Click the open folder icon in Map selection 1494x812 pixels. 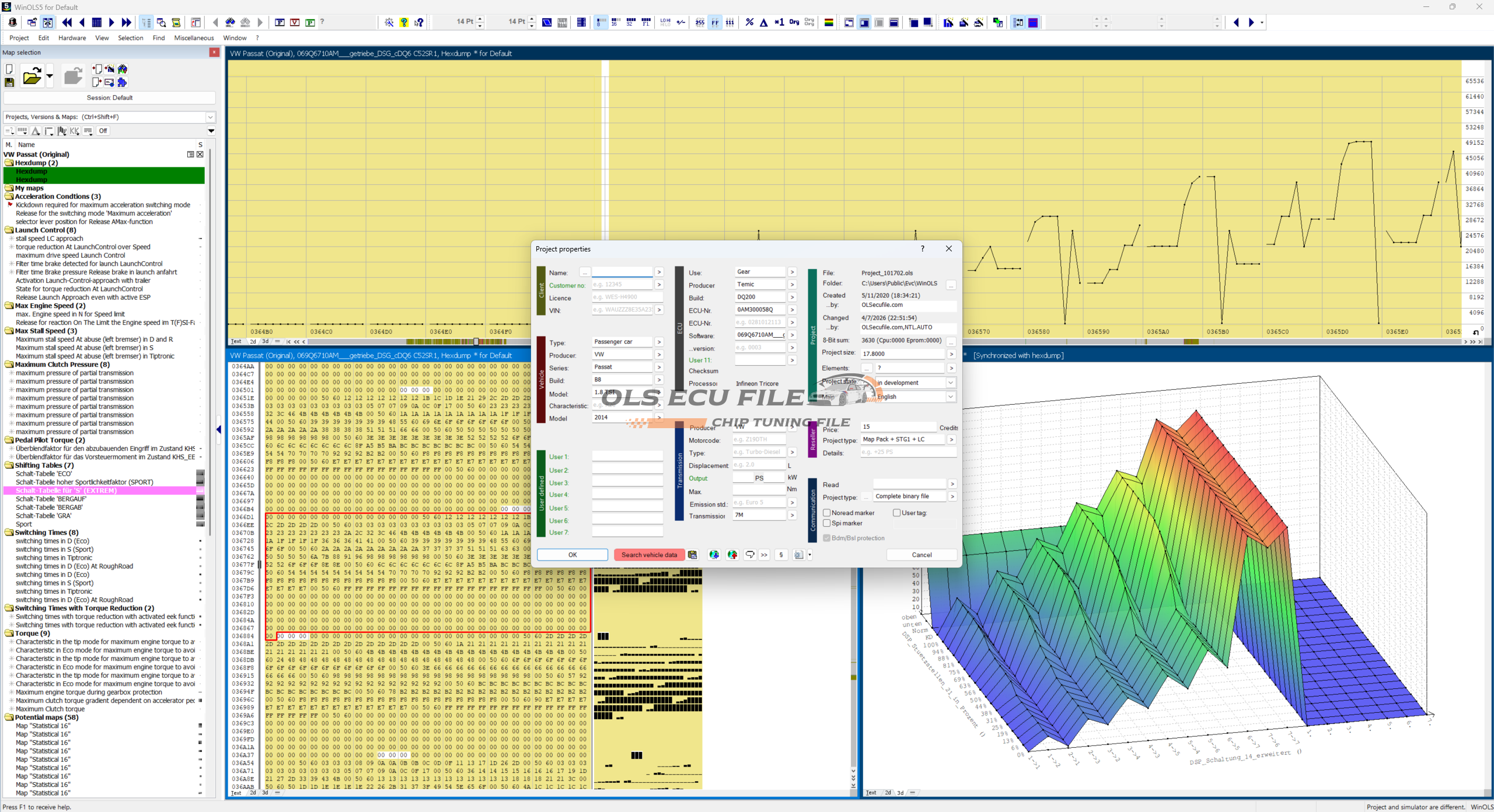32,76
